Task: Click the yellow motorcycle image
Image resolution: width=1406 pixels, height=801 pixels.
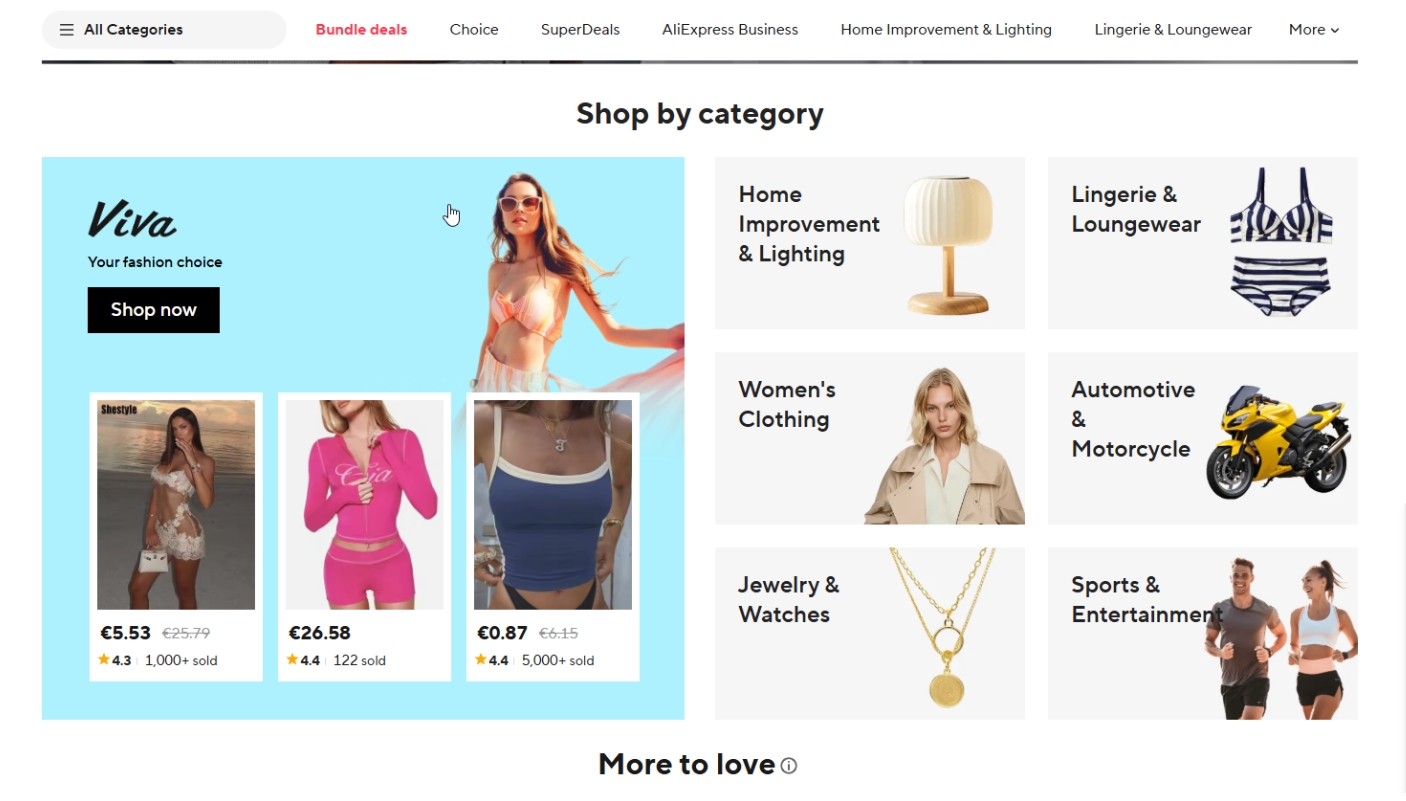Action: click(1278, 442)
